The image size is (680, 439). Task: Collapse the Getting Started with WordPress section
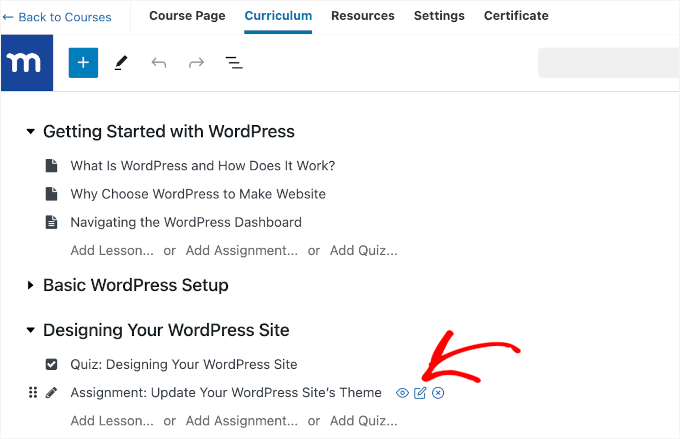31,132
